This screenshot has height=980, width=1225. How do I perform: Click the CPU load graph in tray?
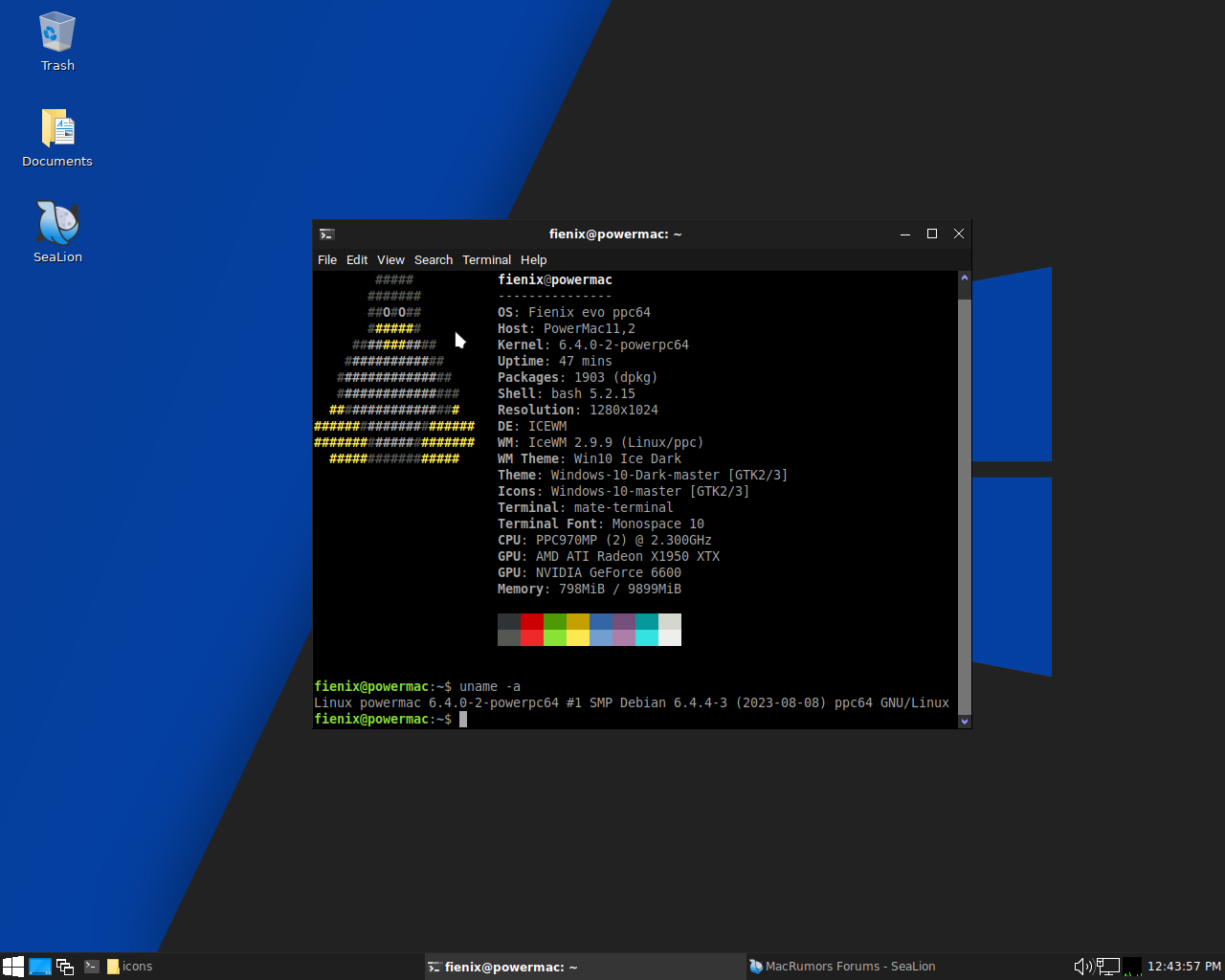[x=1132, y=967]
